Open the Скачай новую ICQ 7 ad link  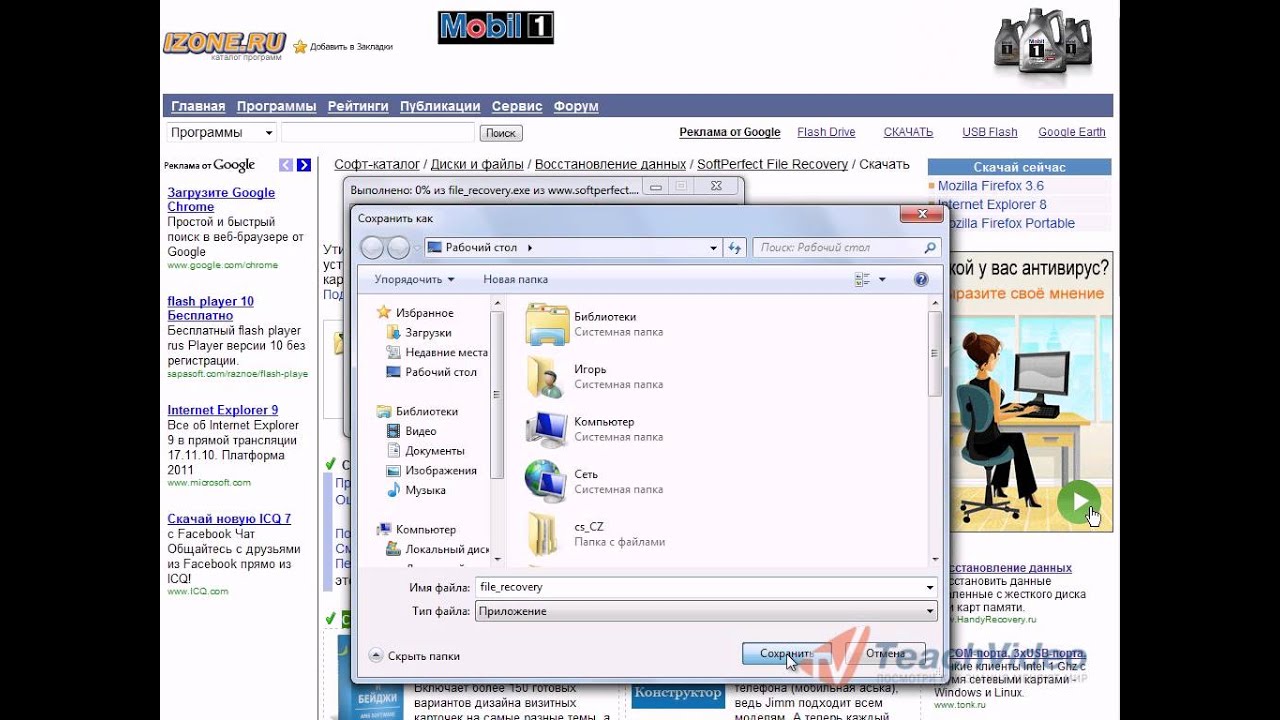point(229,519)
